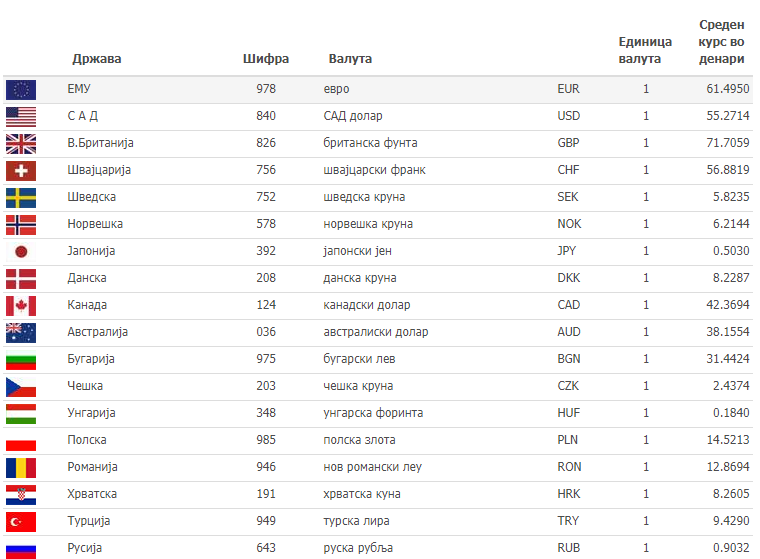The height and width of the screenshot is (559, 760).
Task: Click the 55.2714 USD rate value
Action: point(728,116)
